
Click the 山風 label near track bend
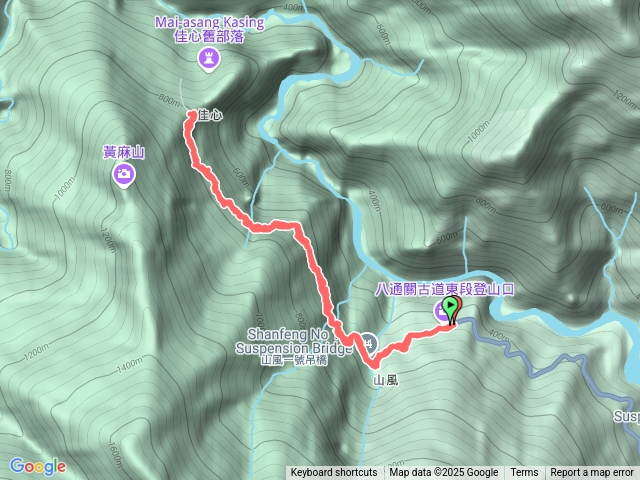[x=385, y=380]
